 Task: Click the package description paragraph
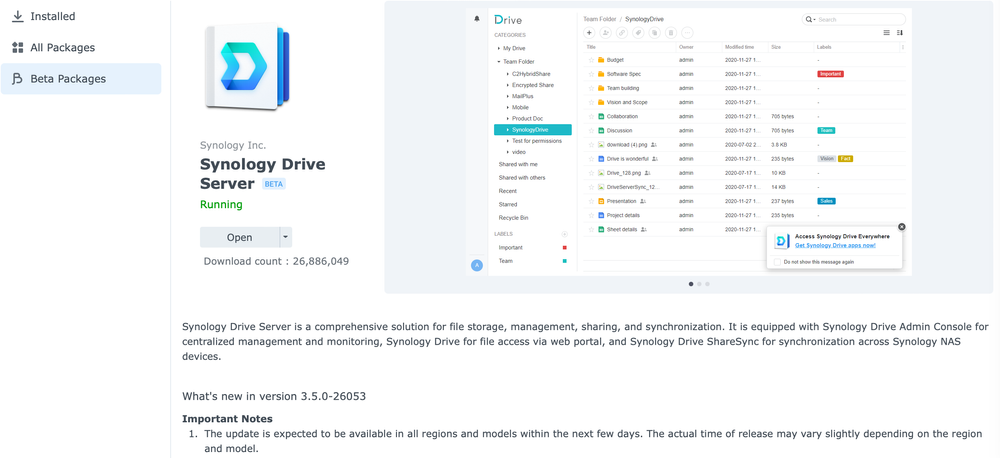[585, 341]
